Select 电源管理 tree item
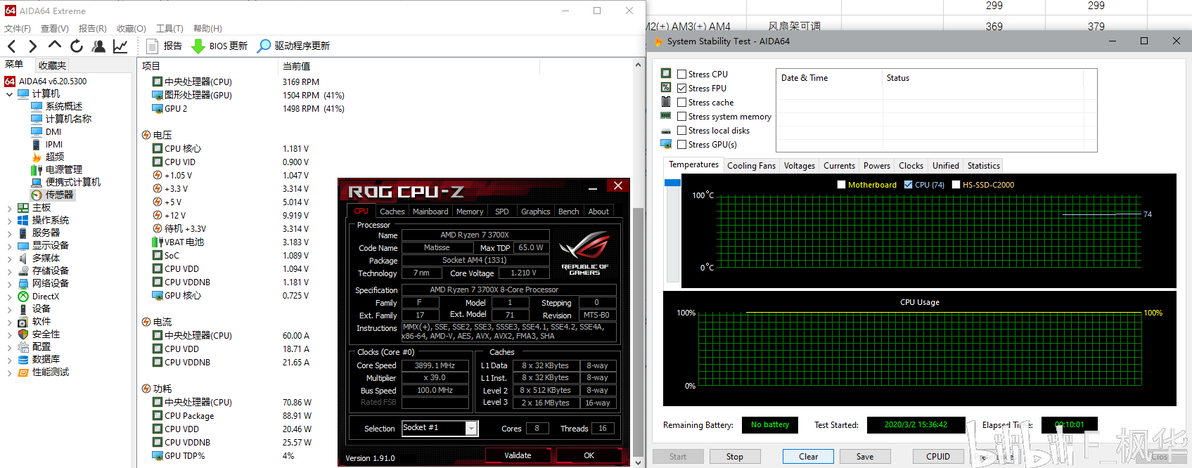The height and width of the screenshot is (468, 1192). (x=64, y=169)
